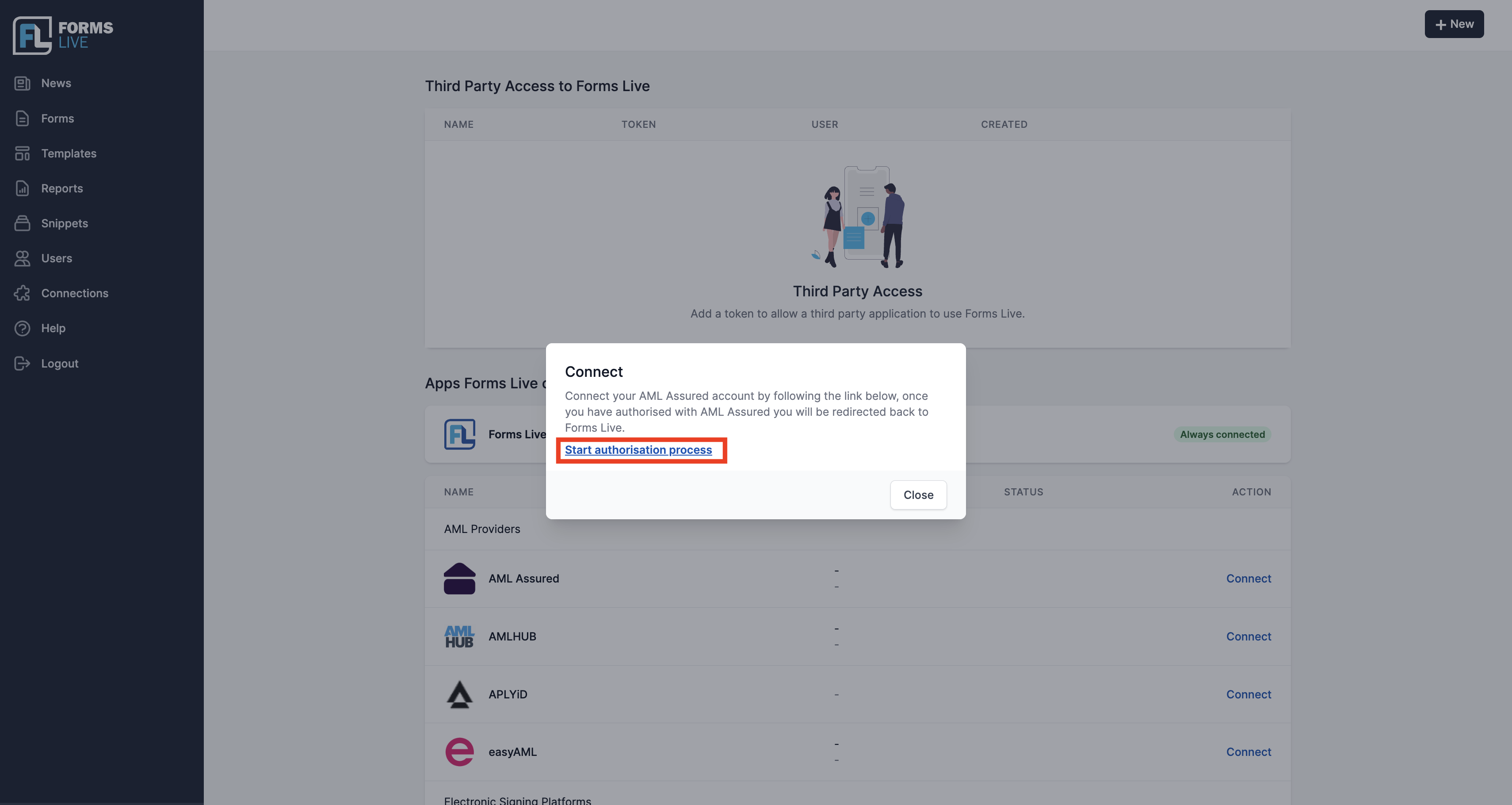Click the AMLHUB logo icon

click(x=459, y=636)
